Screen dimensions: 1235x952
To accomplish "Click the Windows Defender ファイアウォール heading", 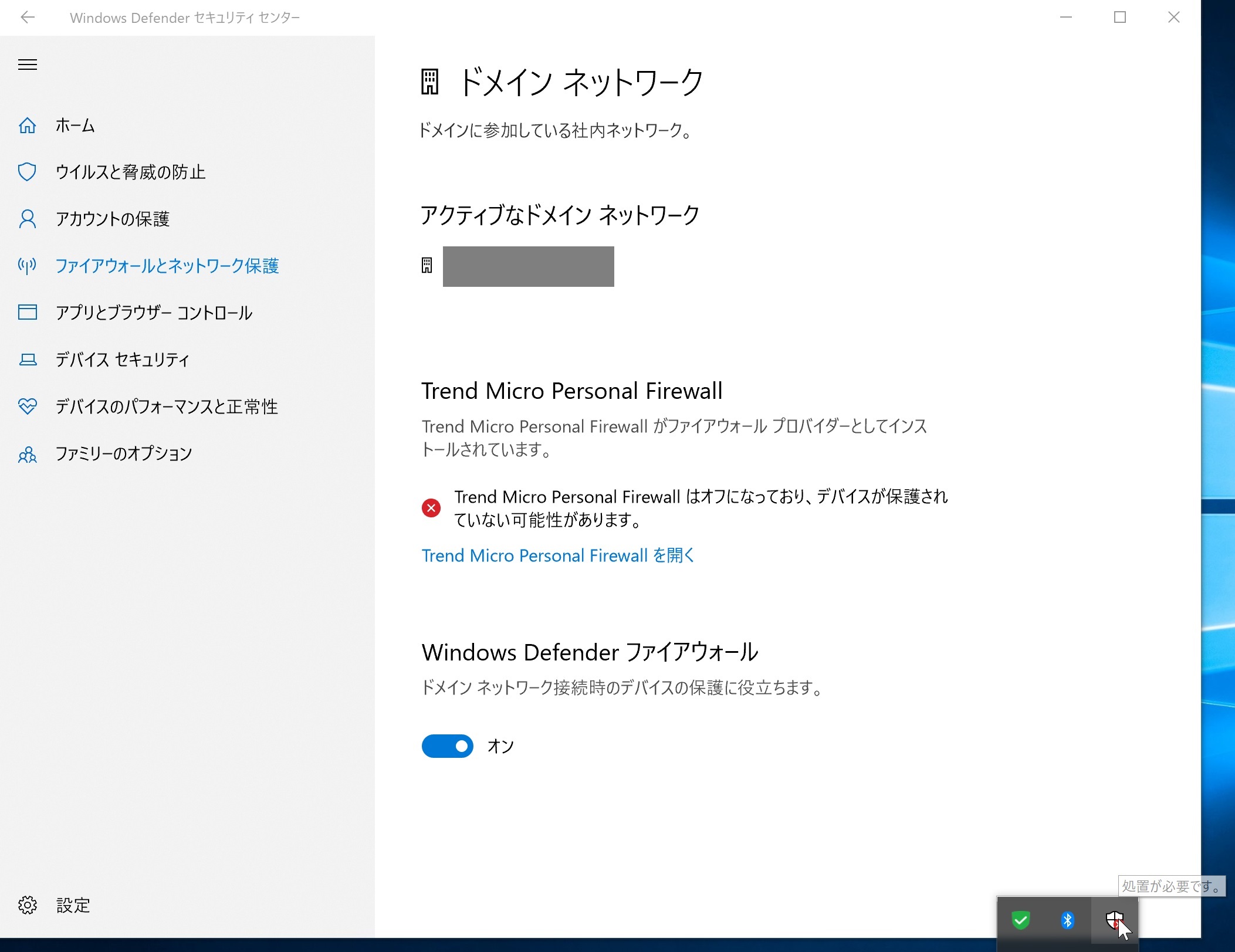I will (x=590, y=652).
